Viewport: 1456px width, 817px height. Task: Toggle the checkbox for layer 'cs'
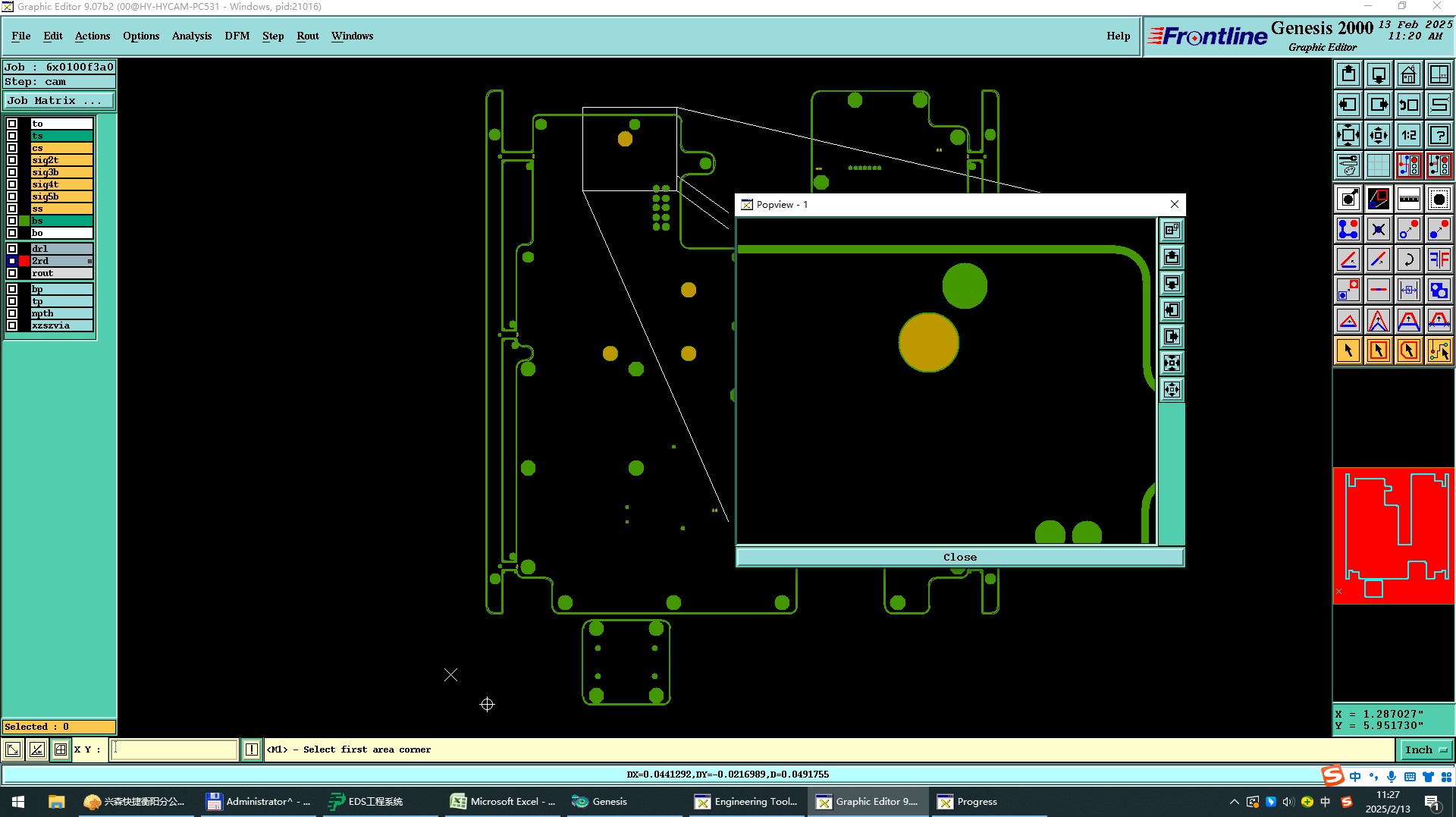pyautogui.click(x=12, y=148)
